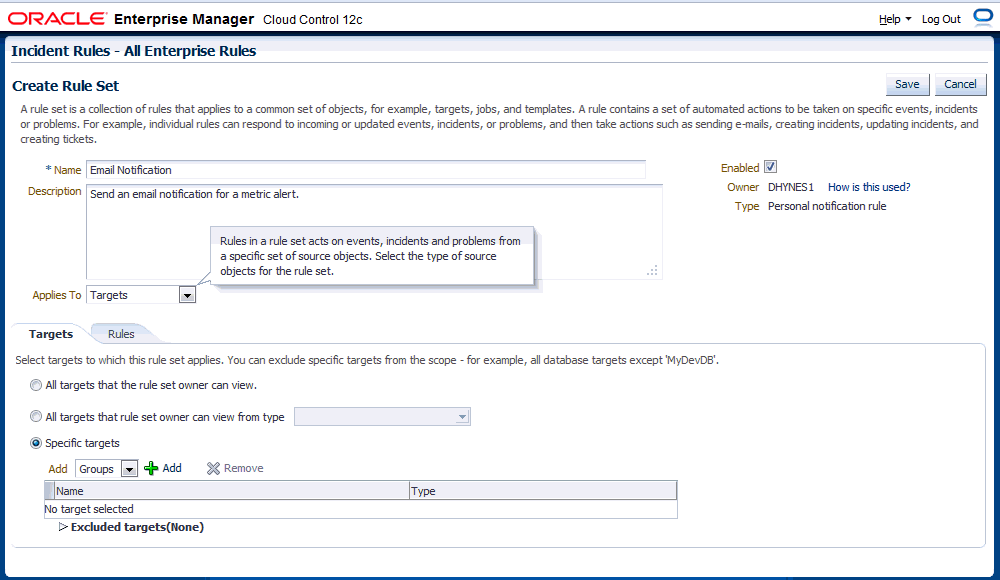Click the Cancel button
The image size is (1000, 580).
[960, 84]
